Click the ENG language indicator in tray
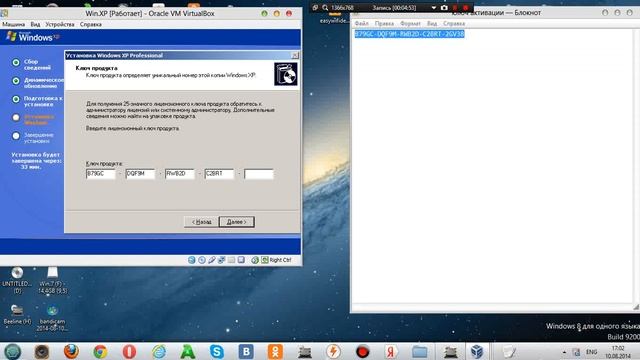Screen dimensions: 640x360 click(x=591, y=351)
